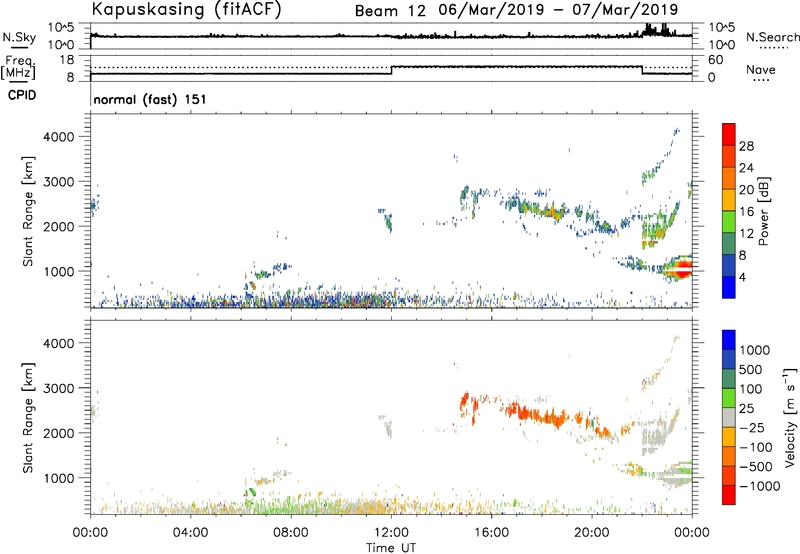Click the Freq. [MHz] axis label
The width and height of the screenshot is (800, 554).
click(18, 67)
